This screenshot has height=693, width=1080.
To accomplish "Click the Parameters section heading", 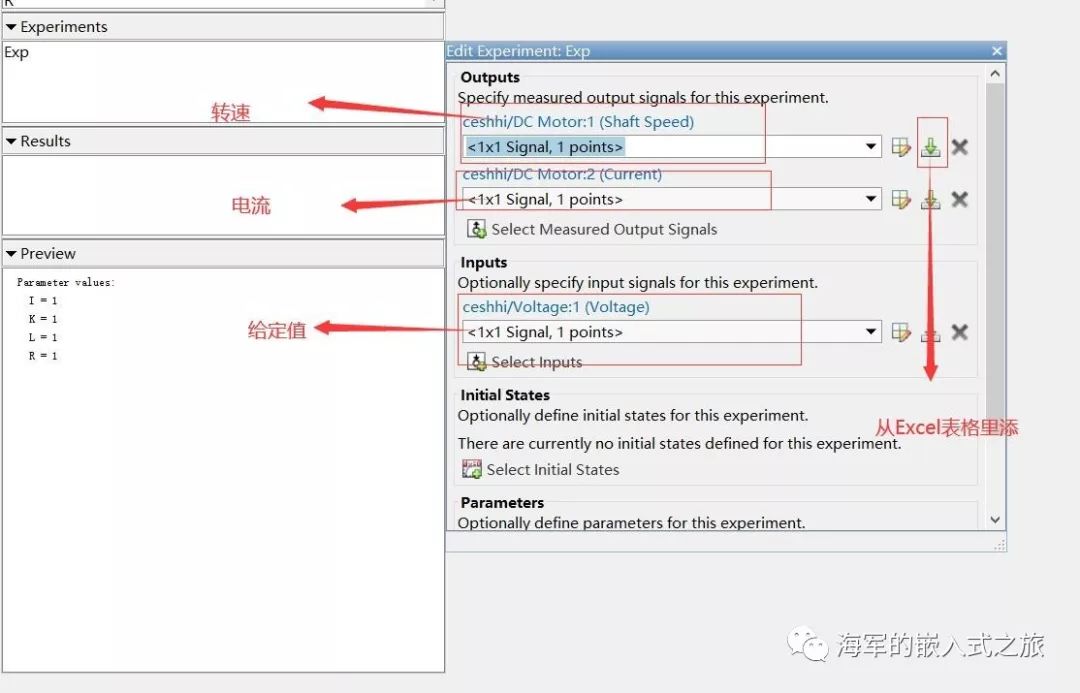I will coord(502,503).
